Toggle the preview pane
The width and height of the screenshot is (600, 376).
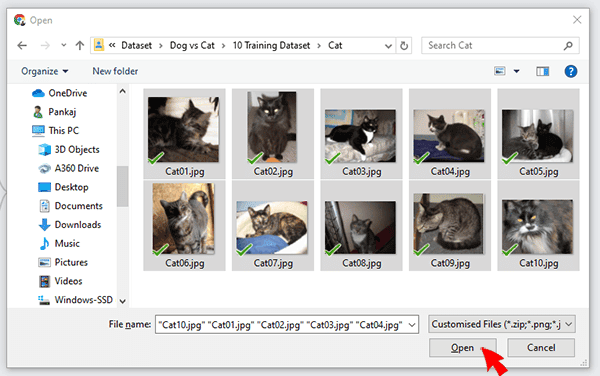point(542,71)
